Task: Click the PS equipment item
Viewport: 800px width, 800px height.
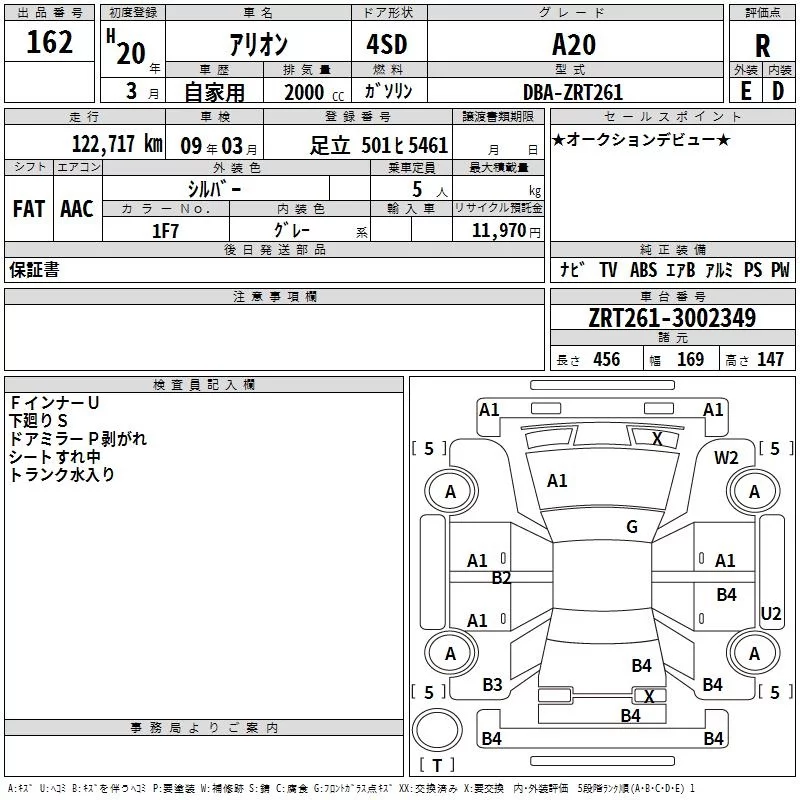Action: pyautogui.click(x=753, y=269)
